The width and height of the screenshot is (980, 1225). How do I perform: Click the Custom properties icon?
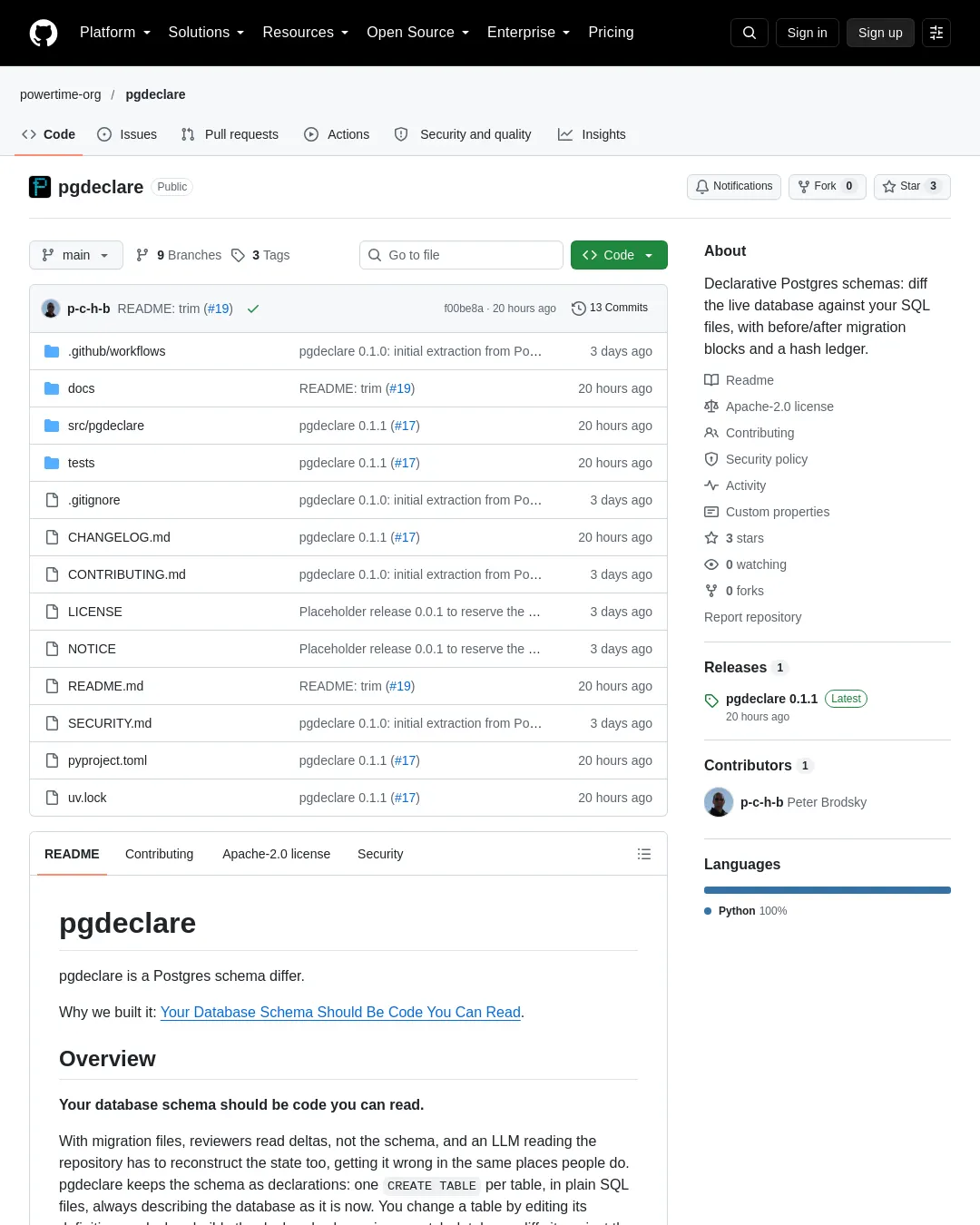tap(711, 512)
